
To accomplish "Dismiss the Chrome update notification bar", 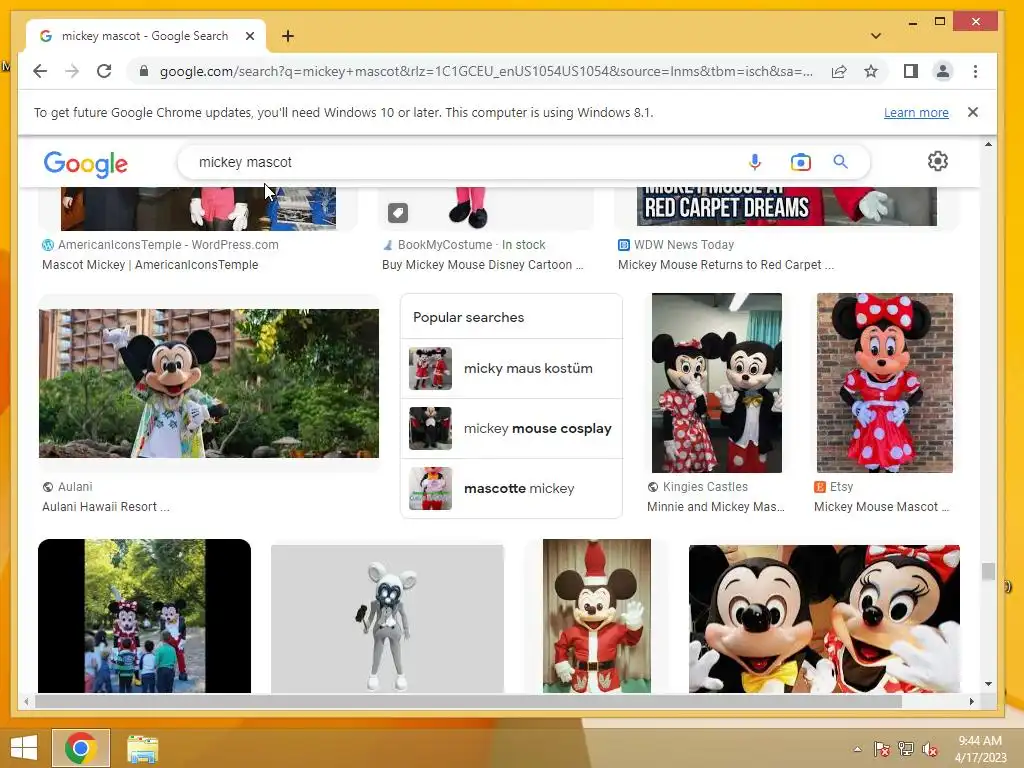I will pyautogui.click(x=972, y=112).
